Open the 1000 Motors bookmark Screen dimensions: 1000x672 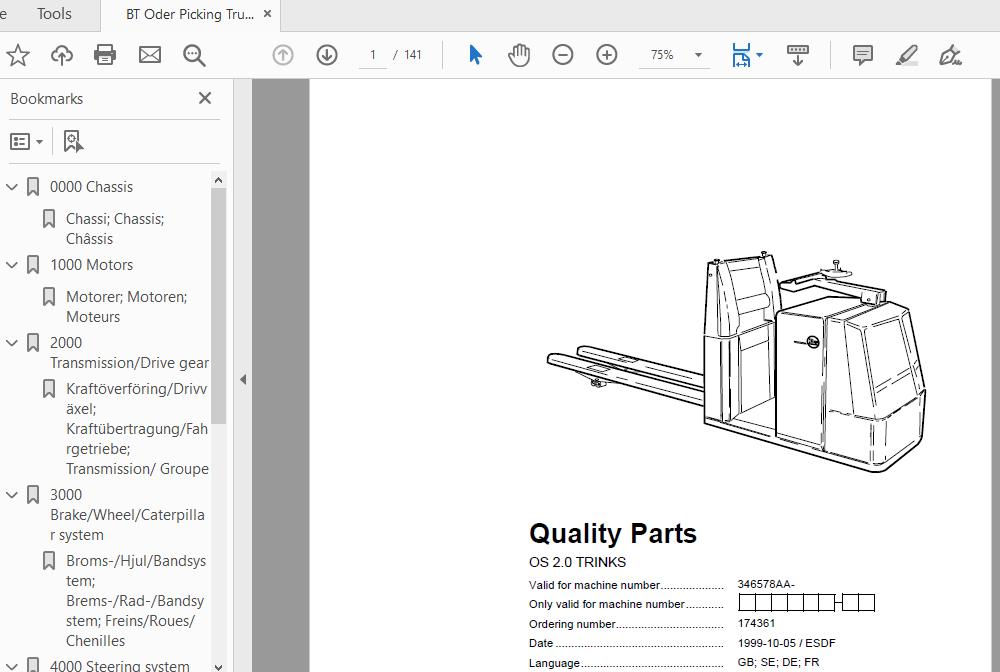tap(91, 265)
